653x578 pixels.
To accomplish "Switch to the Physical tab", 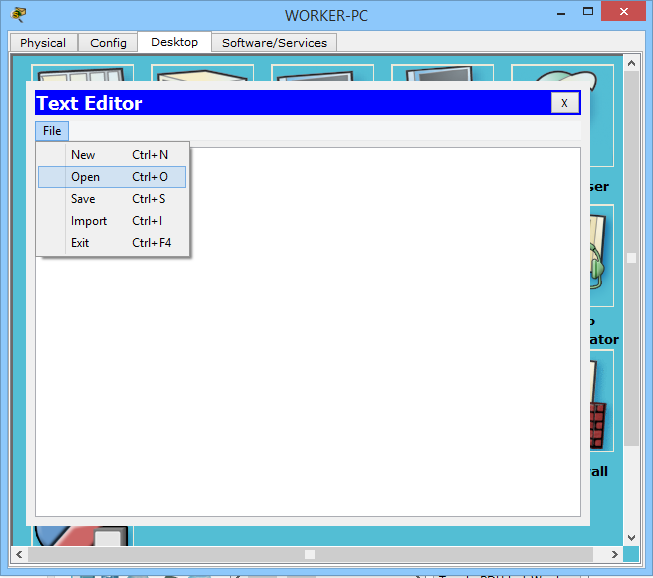I will point(43,43).
